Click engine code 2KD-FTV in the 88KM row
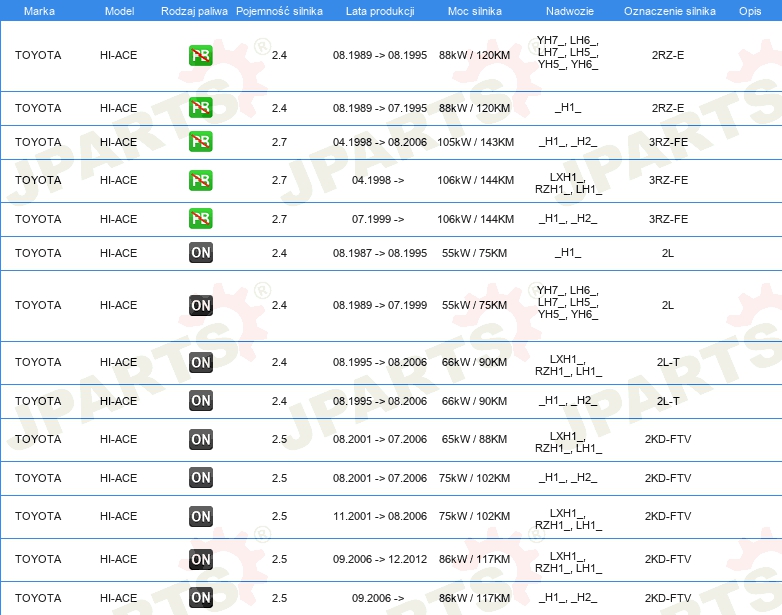The height and width of the screenshot is (615, 782). pyautogui.click(x=668, y=439)
